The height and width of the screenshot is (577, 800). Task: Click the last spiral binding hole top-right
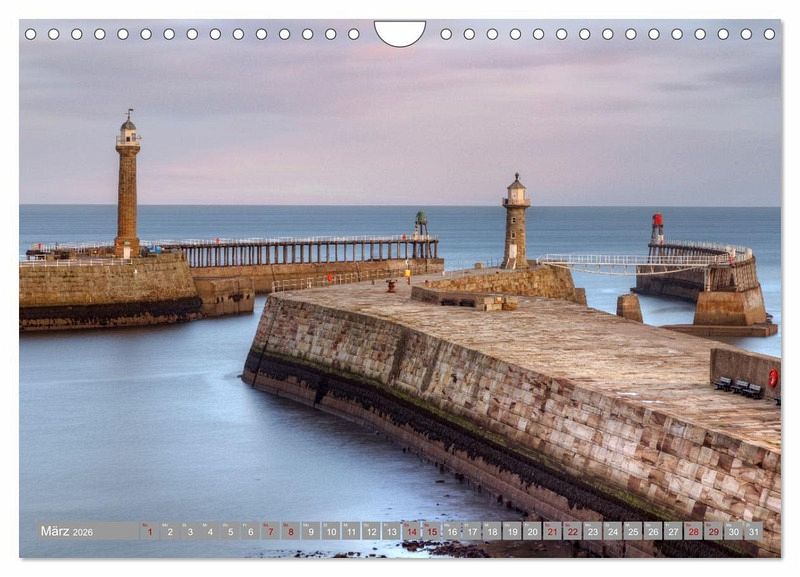[x=770, y=34]
